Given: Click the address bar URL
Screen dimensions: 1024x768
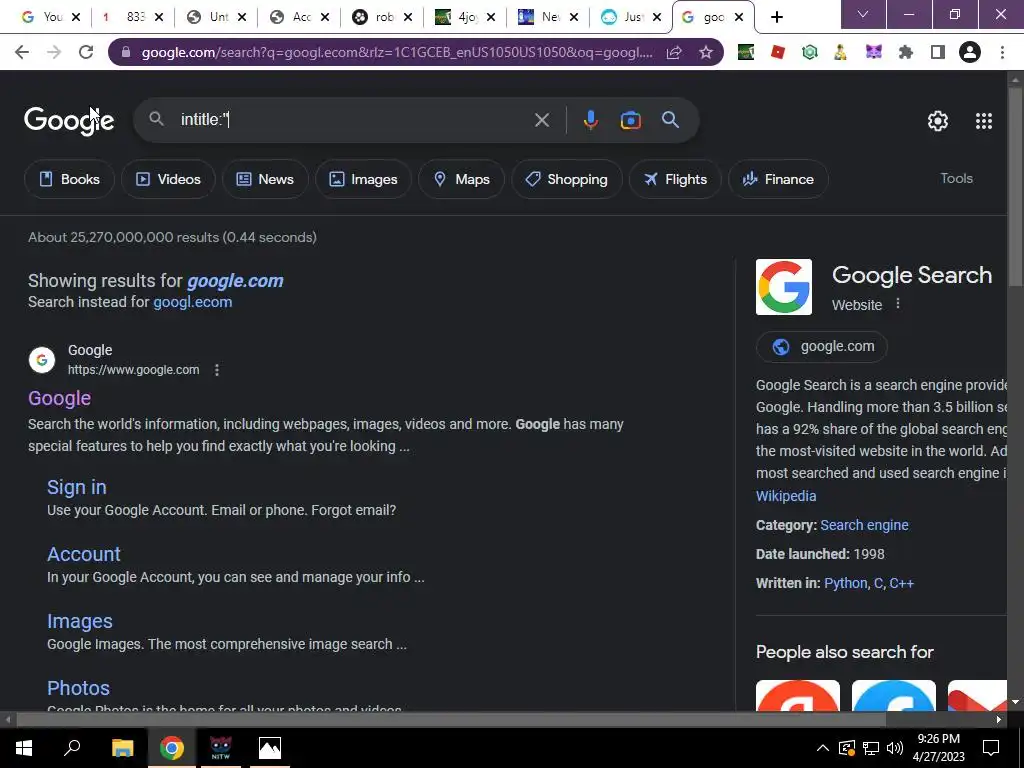Looking at the screenshot, I should point(396,52).
